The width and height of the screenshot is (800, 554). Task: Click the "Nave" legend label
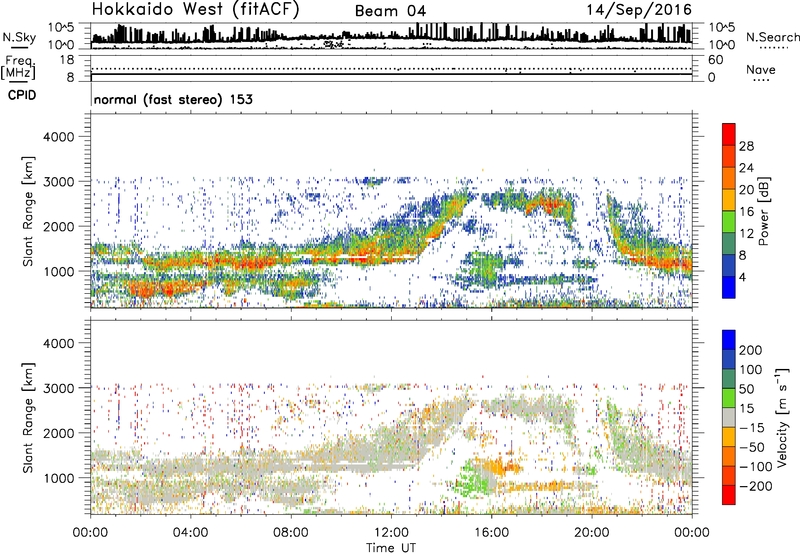pos(761,69)
